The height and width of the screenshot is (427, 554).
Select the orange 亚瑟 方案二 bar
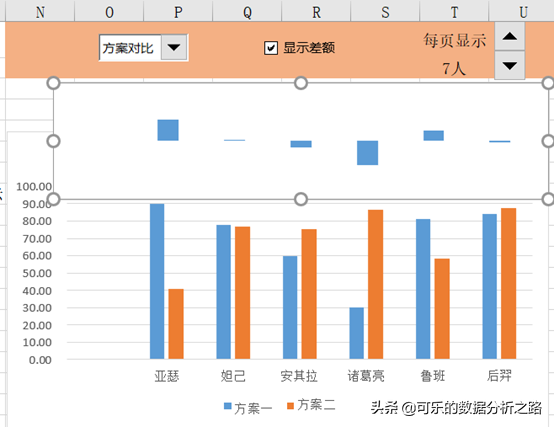pyautogui.click(x=176, y=324)
